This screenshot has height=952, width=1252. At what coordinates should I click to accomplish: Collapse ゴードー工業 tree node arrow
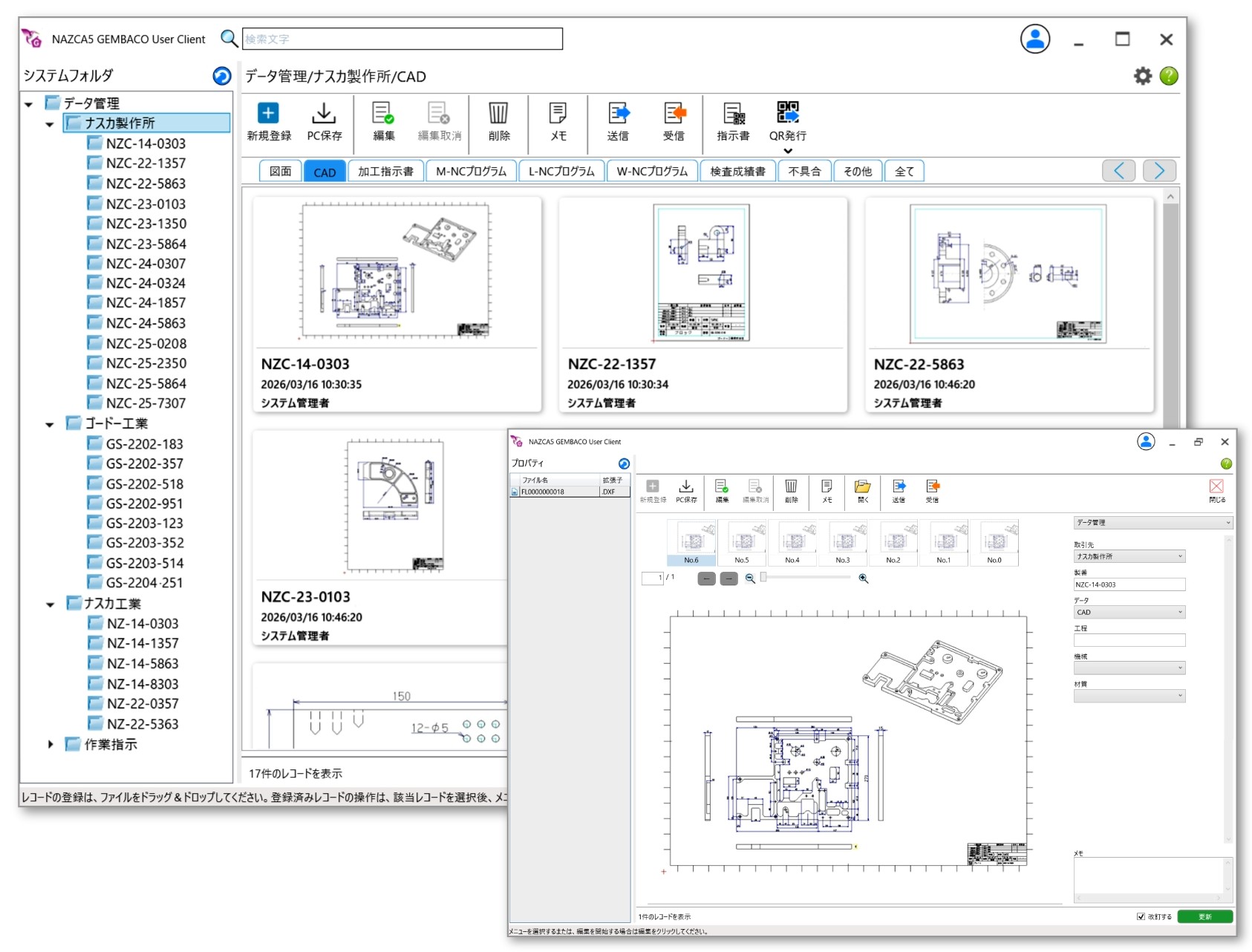click(x=50, y=425)
